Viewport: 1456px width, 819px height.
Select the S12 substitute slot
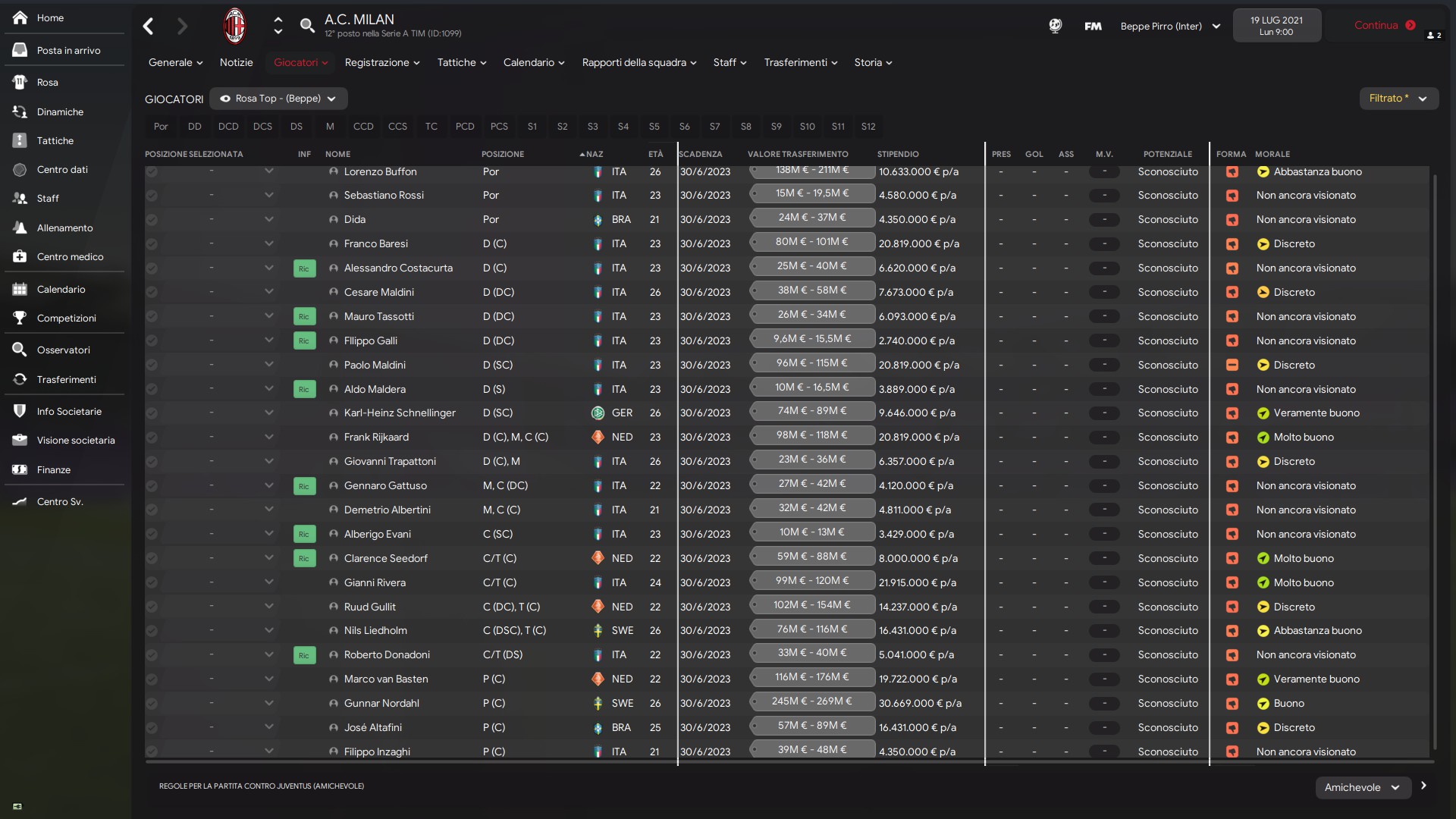point(868,127)
